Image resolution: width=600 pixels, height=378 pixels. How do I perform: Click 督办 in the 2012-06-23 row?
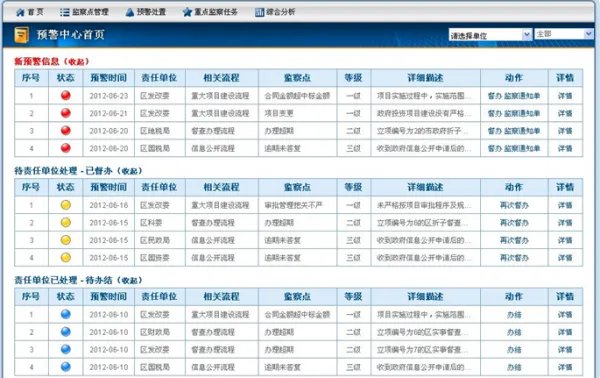(494, 96)
